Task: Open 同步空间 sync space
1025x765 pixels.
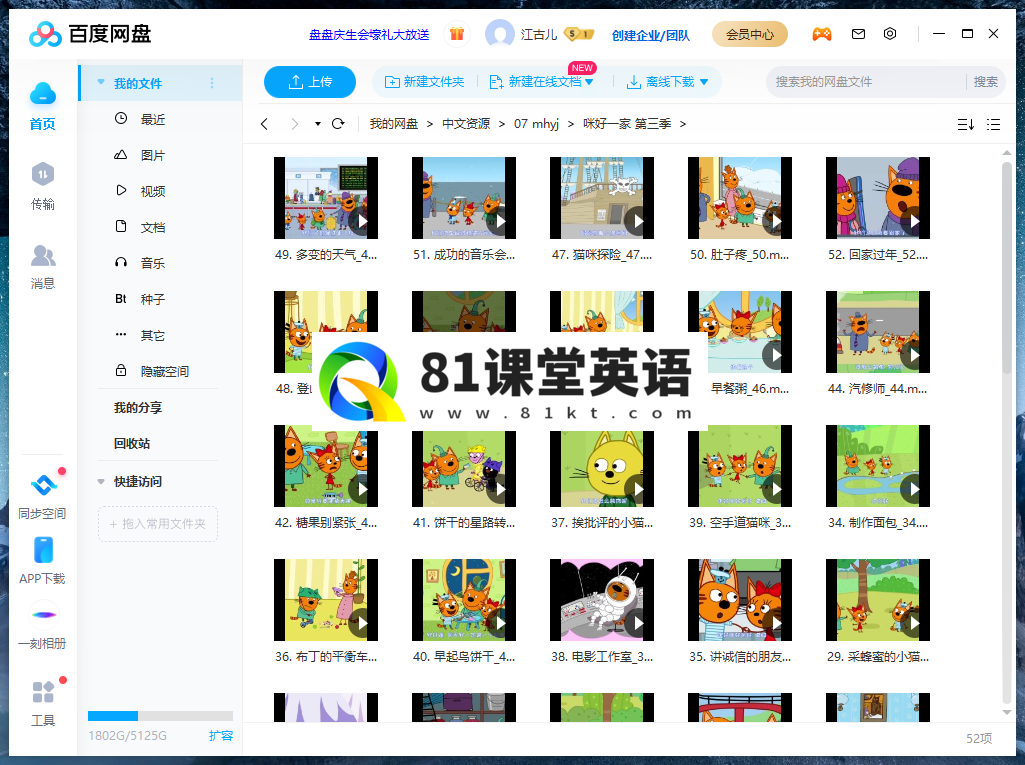Action: point(42,496)
